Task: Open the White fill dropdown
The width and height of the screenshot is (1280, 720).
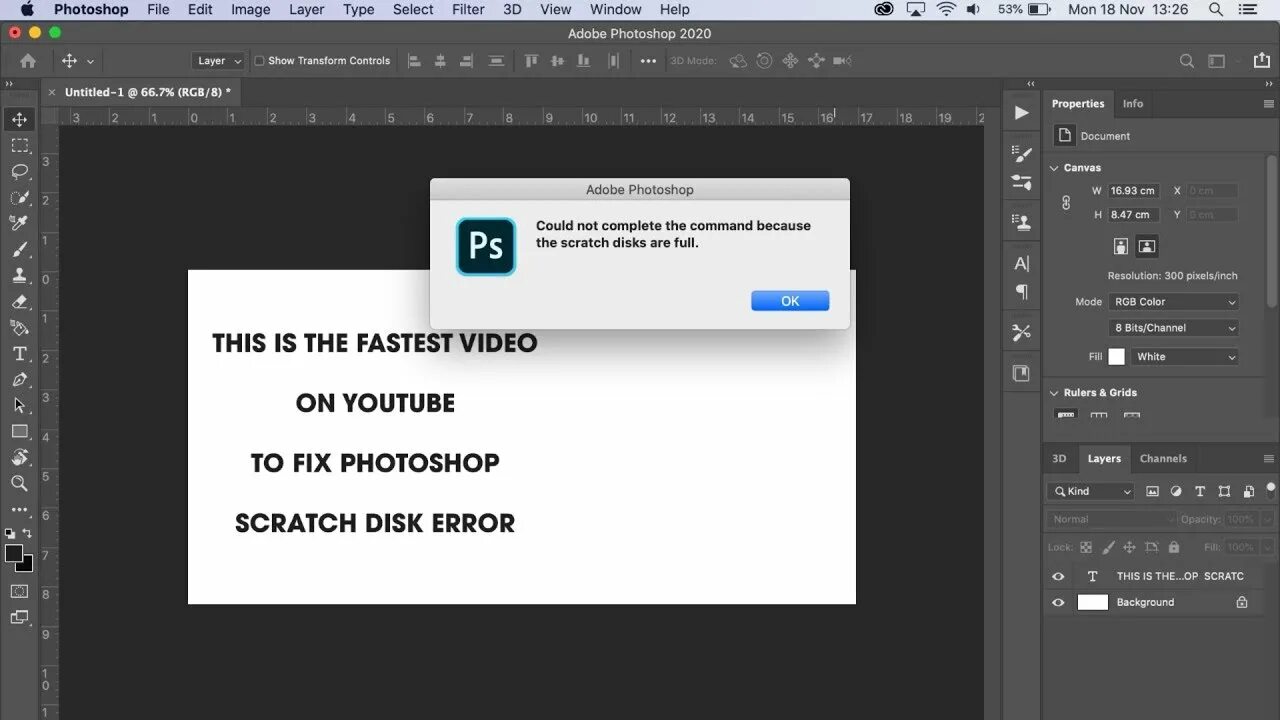Action: click(x=1185, y=356)
